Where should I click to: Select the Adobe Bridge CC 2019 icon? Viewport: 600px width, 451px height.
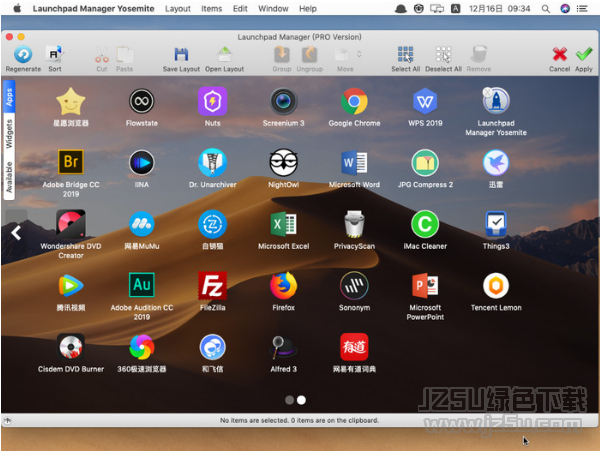(71, 162)
